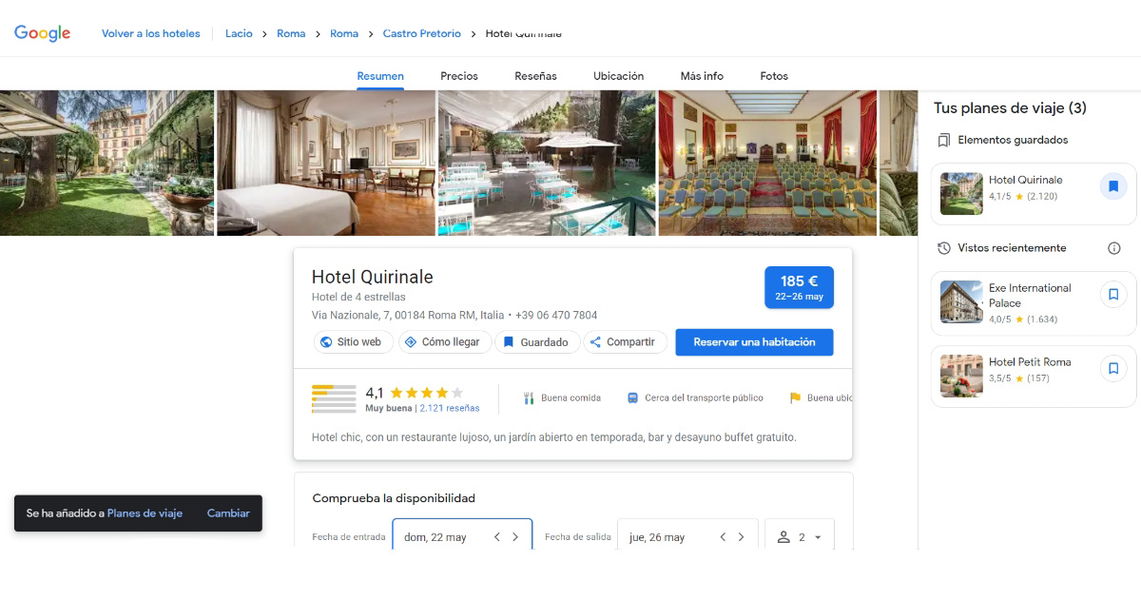Share the hotel via Compartir
The height and width of the screenshot is (600, 1141).
pos(624,342)
